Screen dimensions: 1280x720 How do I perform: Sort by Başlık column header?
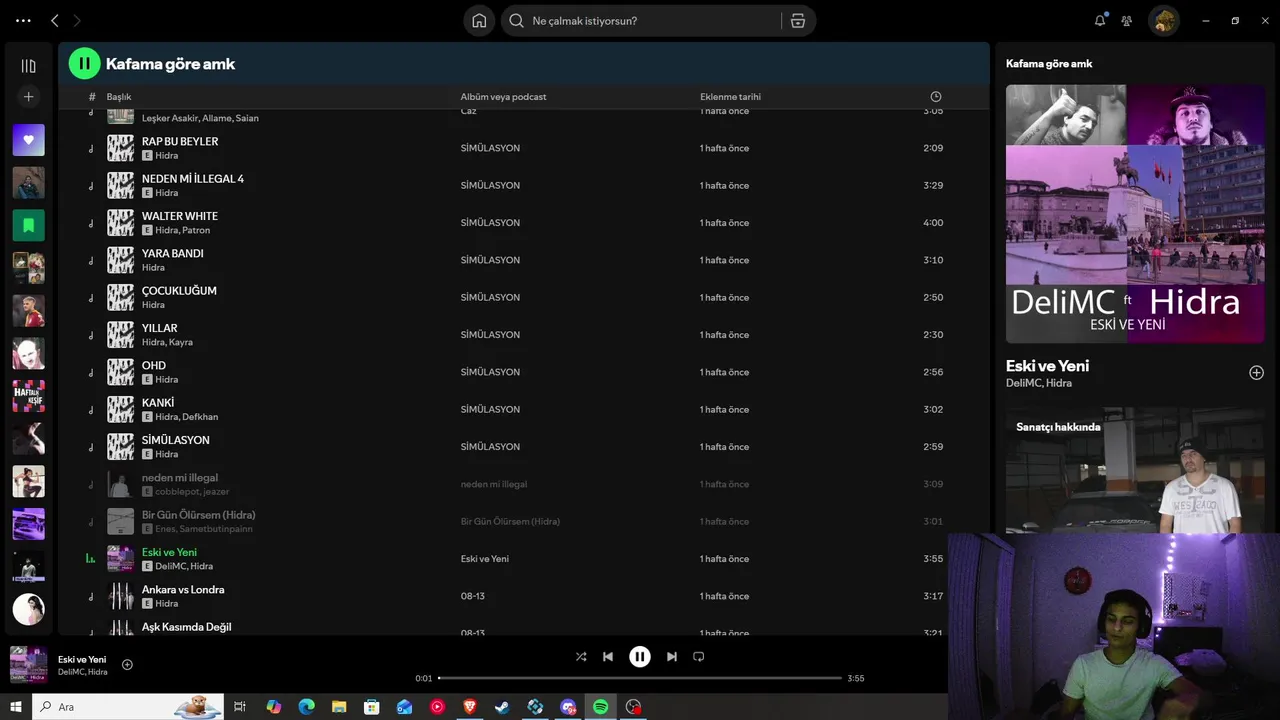click(119, 97)
